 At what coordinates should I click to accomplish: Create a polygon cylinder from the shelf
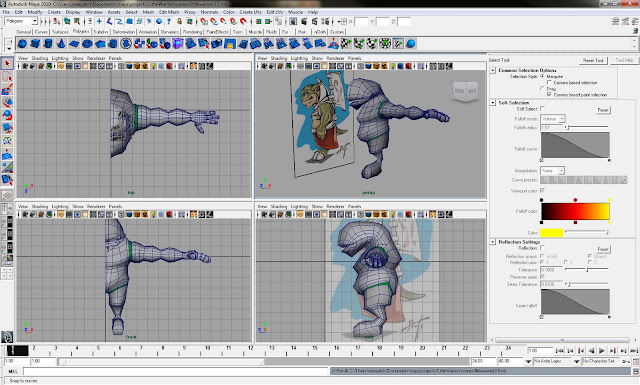[x=48, y=44]
